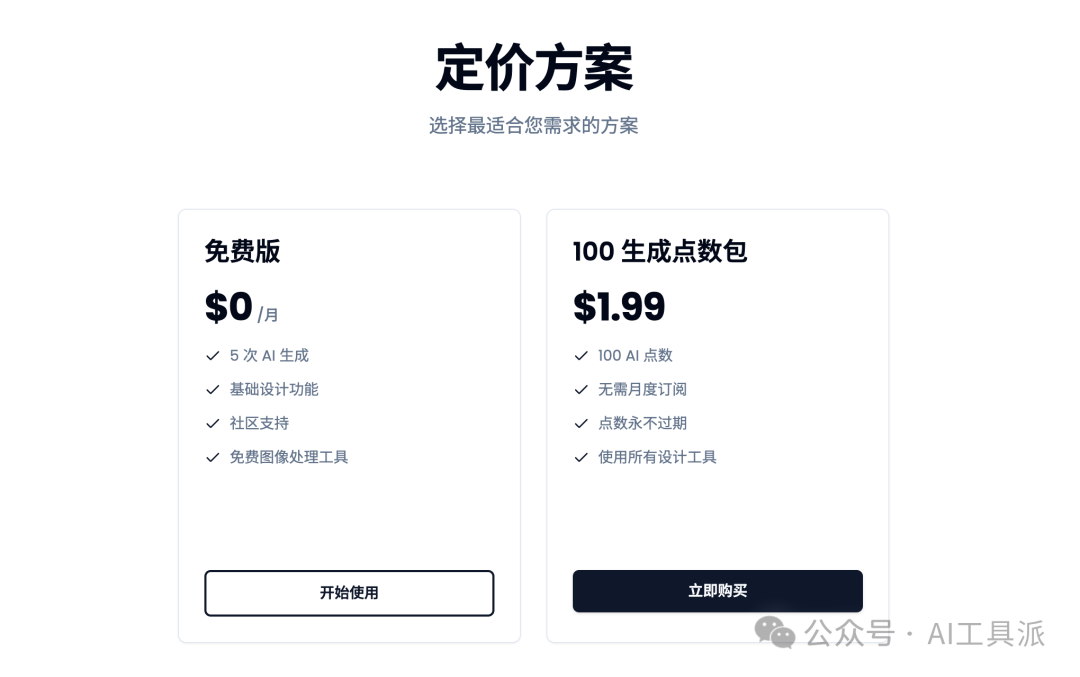Screen dimensions: 1080x677
Task: Select the 免费版 plan title
Action: click(x=242, y=251)
